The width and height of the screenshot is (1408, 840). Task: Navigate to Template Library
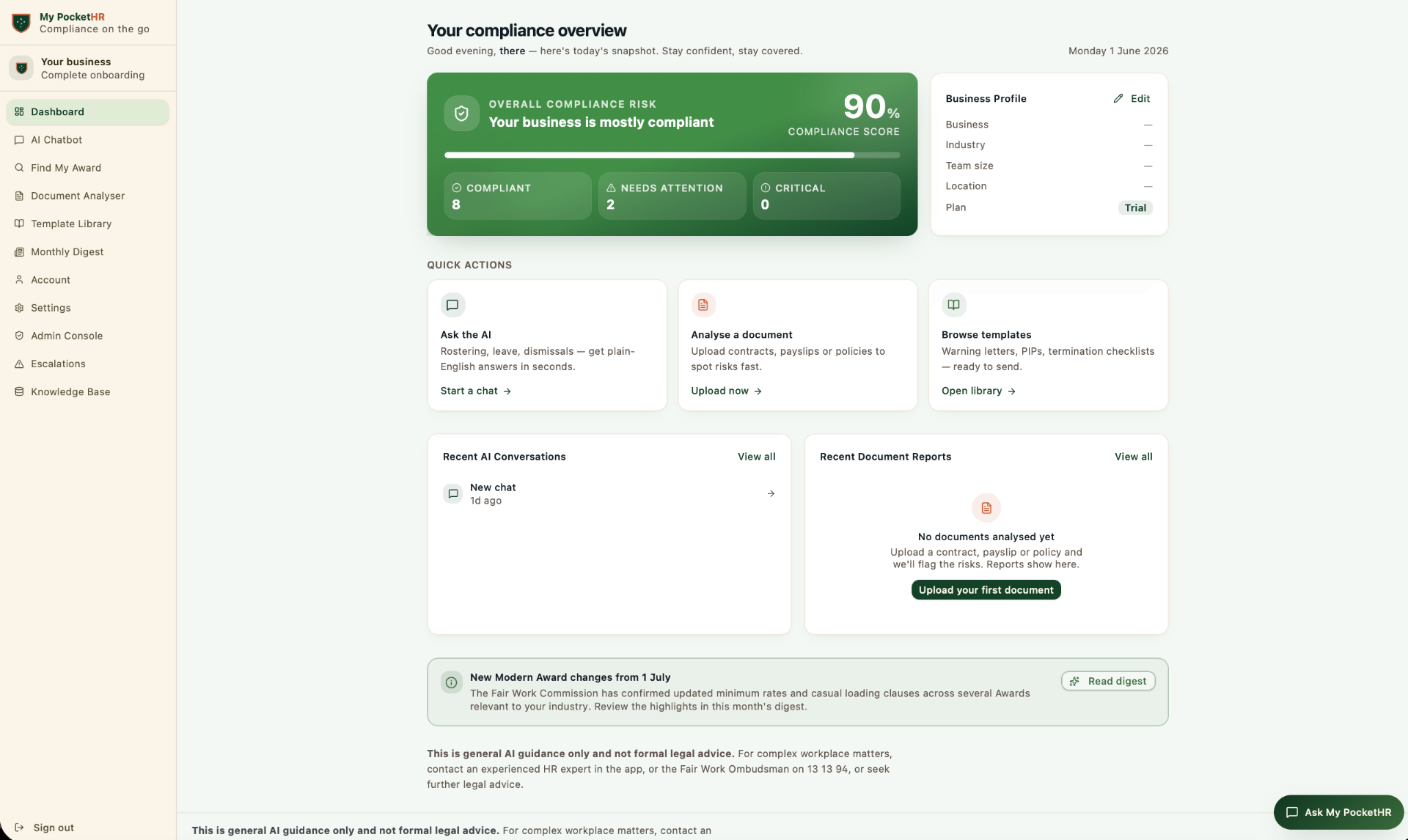[88, 224]
